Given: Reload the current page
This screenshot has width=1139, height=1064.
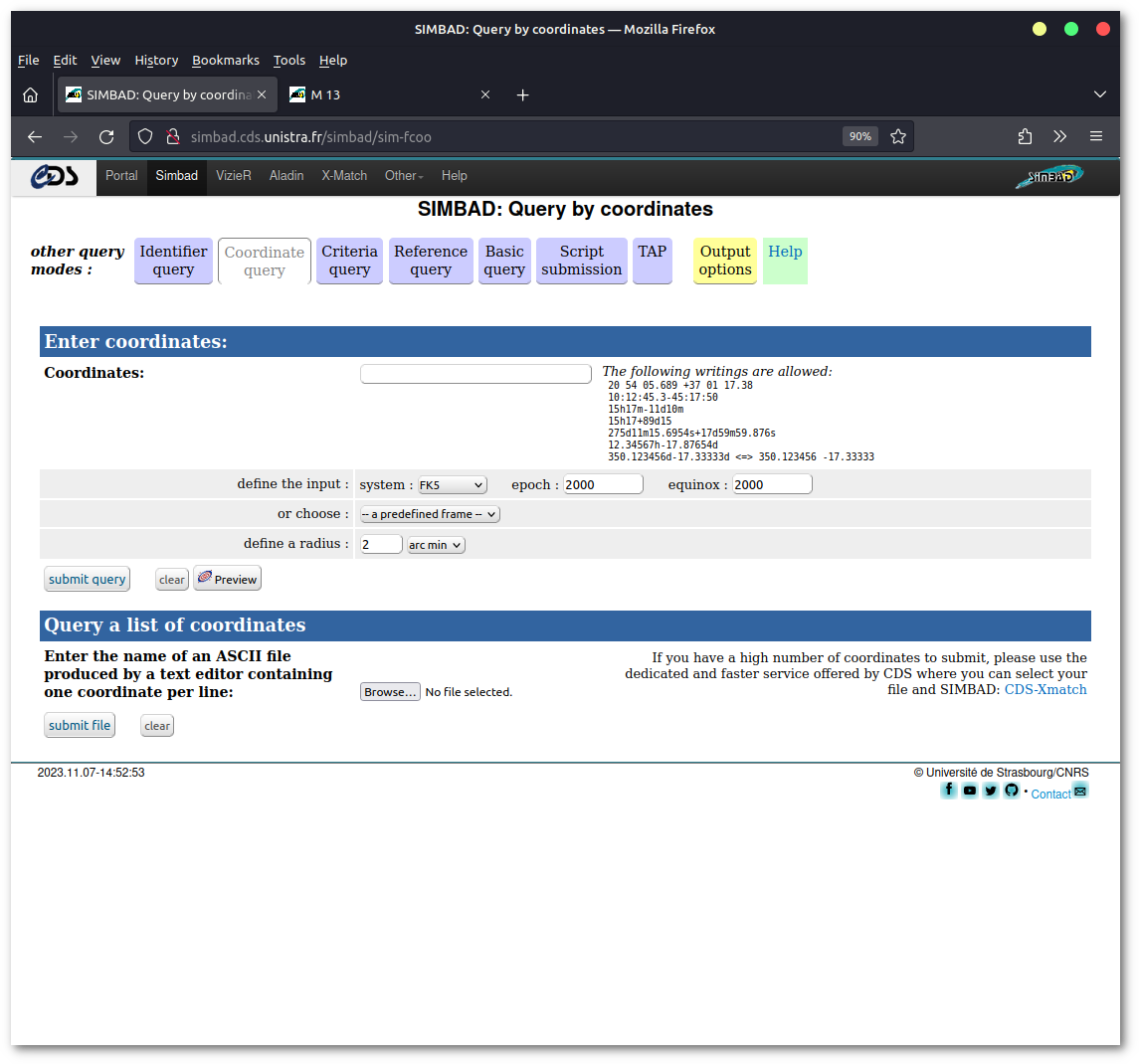Looking at the screenshot, I should pyautogui.click(x=106, y=136).
